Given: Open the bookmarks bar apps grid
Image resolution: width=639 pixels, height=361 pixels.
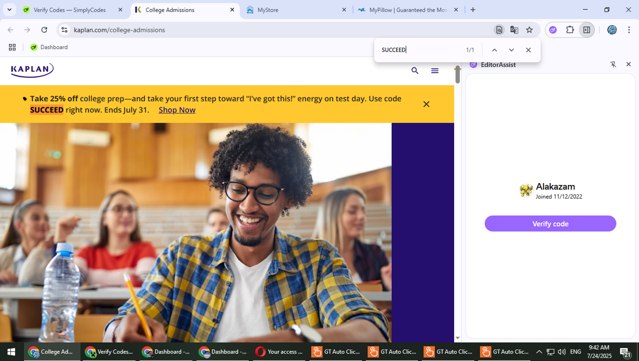Looking at the screenshot, I should 12,47.
